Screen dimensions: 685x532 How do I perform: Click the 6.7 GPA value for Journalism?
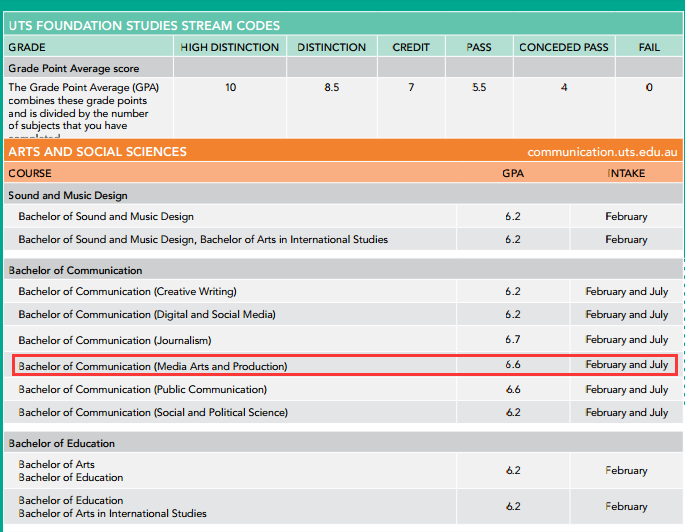pos(513,339)
